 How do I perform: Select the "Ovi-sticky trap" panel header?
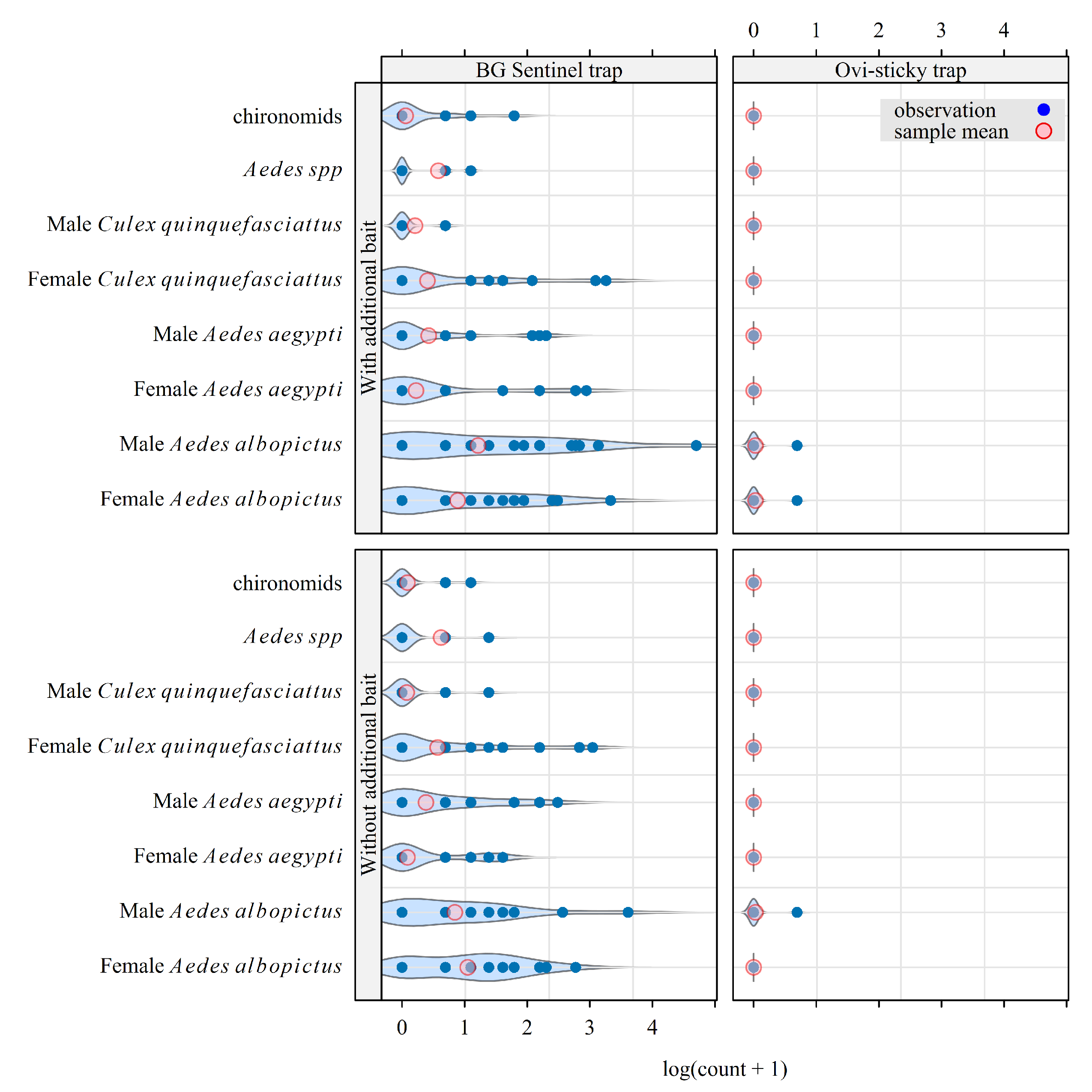point(900,70)
